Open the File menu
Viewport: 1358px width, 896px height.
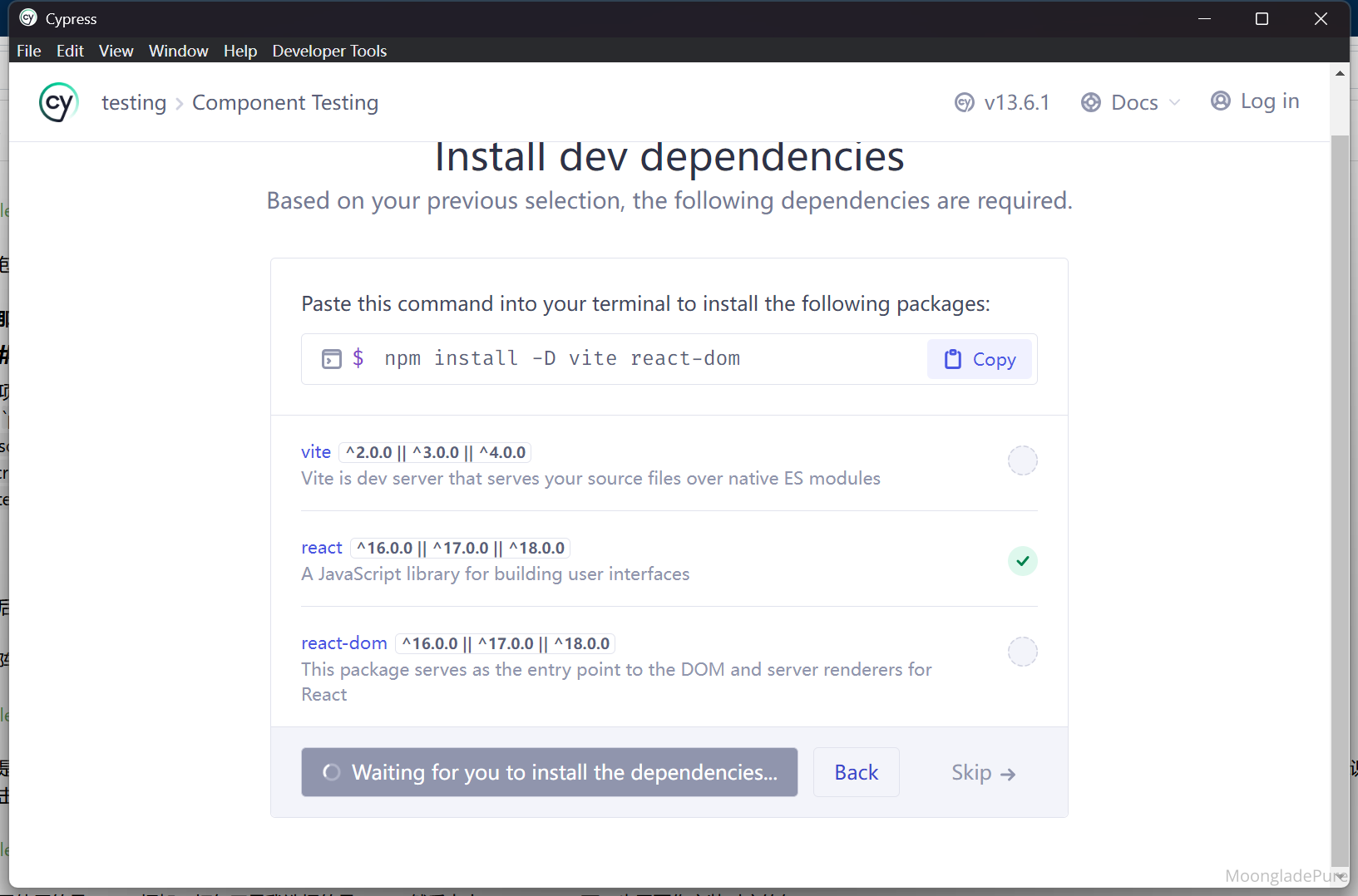point(28,51)
